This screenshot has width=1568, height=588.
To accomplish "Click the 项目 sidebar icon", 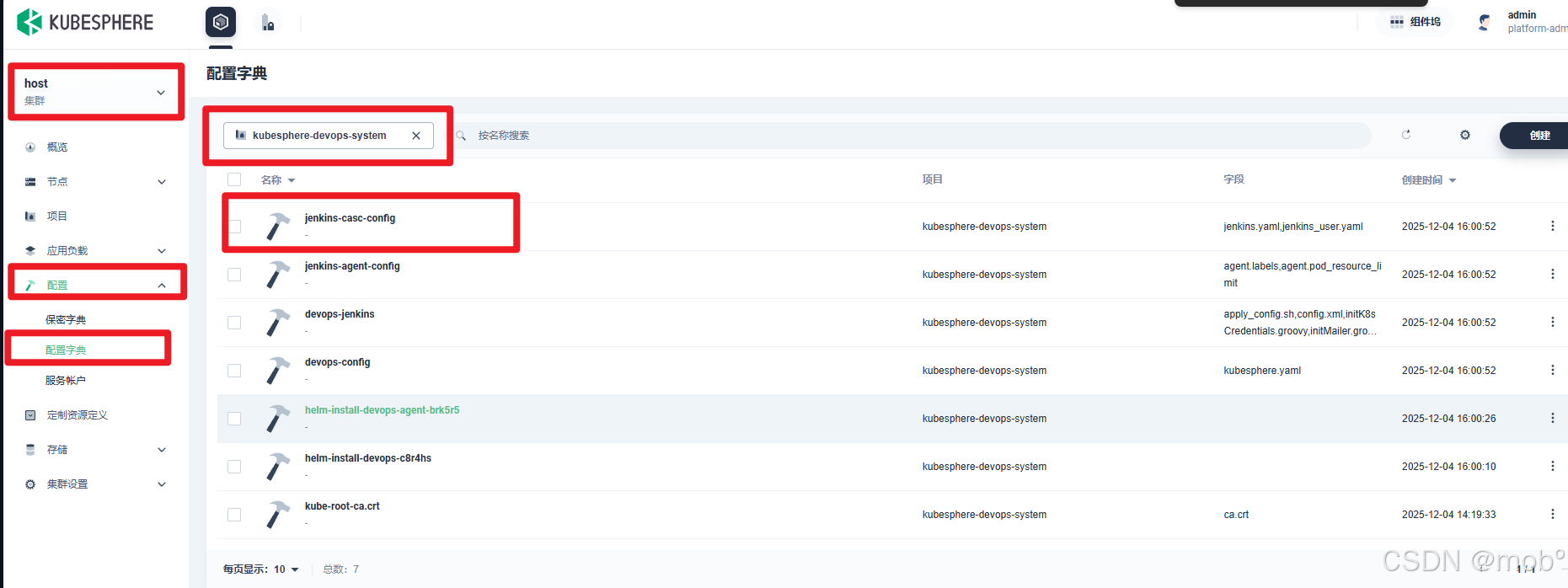I will (x=30, y=216).
